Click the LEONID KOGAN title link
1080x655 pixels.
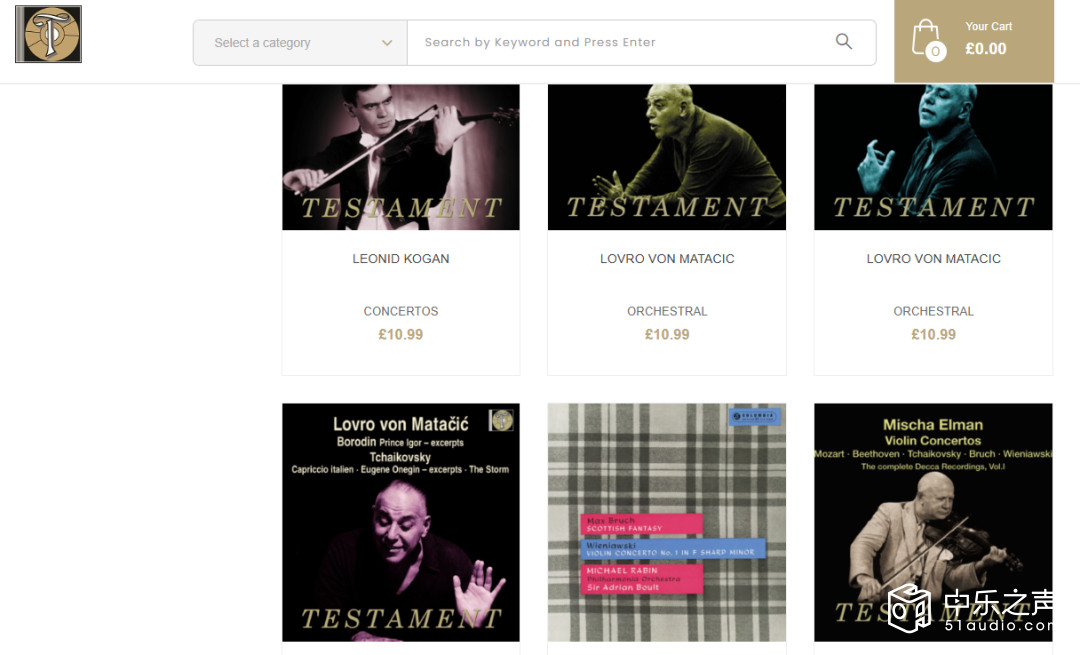401,259
